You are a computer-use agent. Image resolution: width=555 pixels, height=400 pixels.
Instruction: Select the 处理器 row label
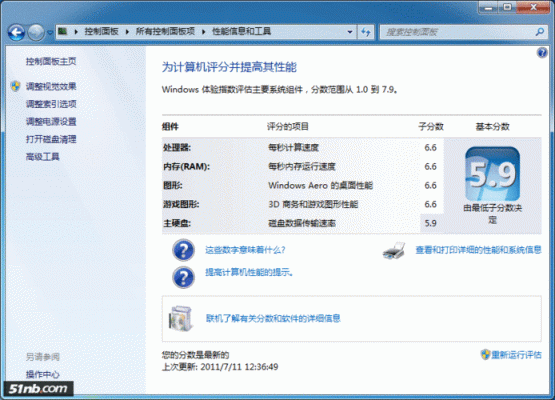[x=177, y=147]
